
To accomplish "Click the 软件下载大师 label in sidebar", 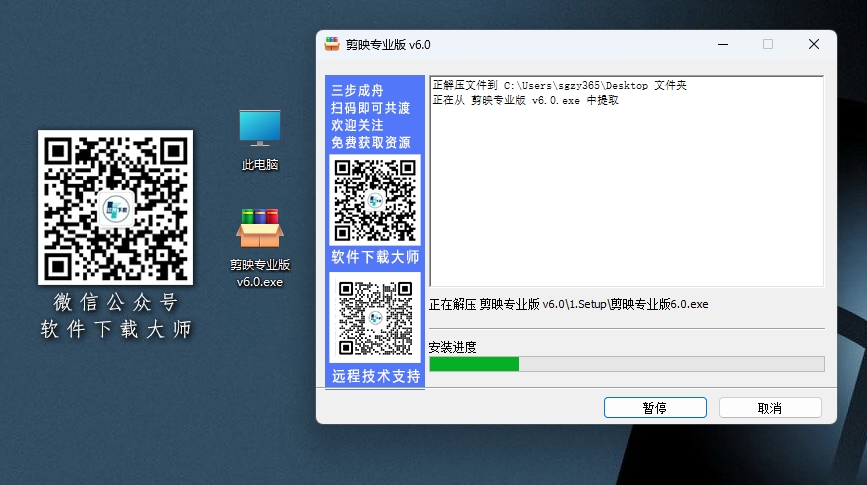I will [375, 257].
